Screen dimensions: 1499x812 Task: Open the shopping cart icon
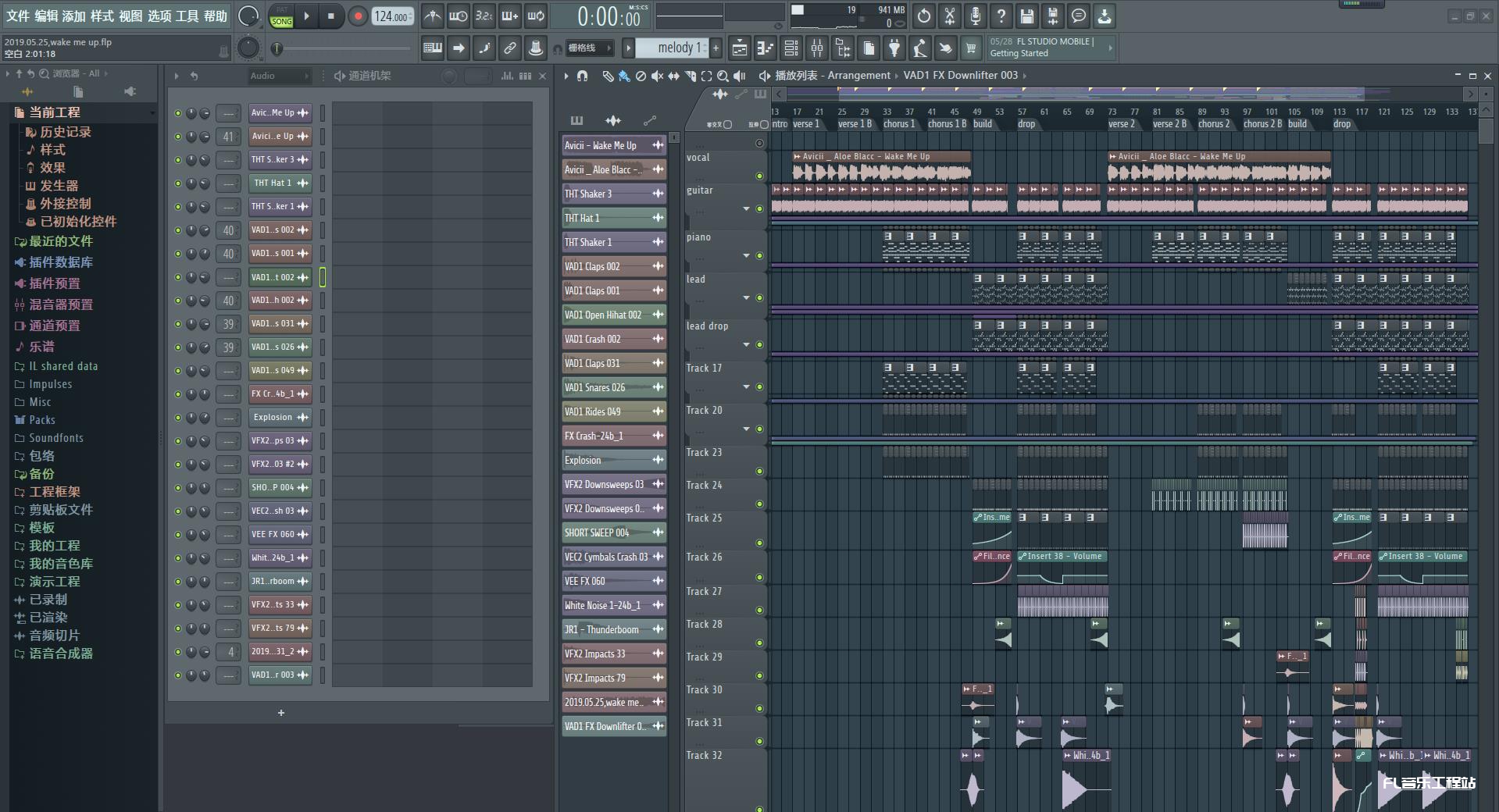[971, 48]
